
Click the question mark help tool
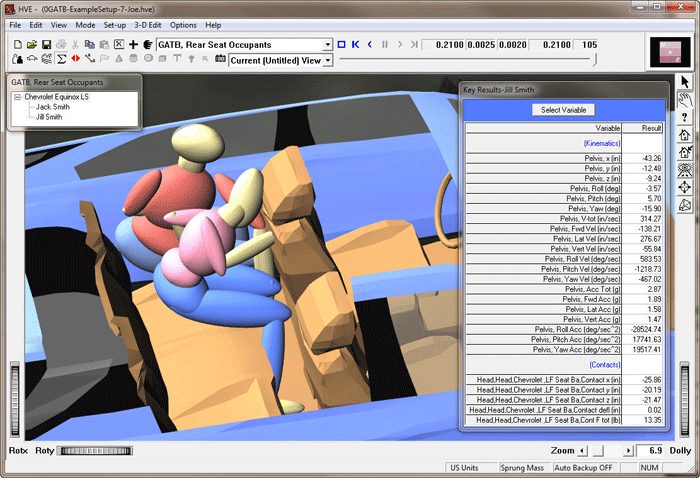685,116
